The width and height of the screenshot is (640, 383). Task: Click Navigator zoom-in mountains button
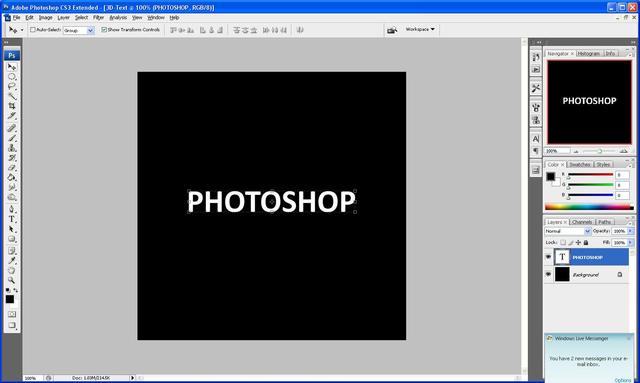point(623,151)
